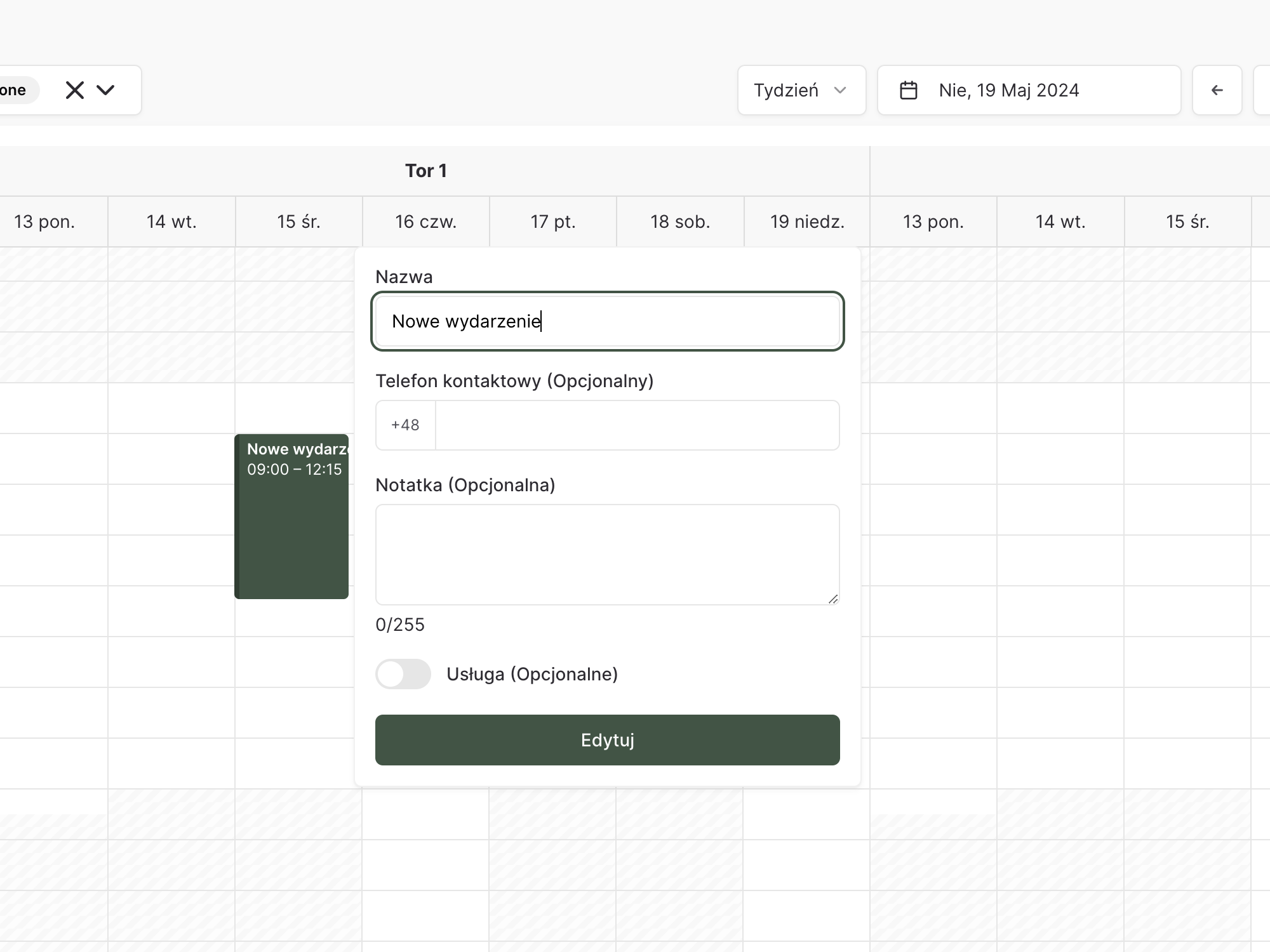Select the 19 niedz. day header

pos(807,221)
